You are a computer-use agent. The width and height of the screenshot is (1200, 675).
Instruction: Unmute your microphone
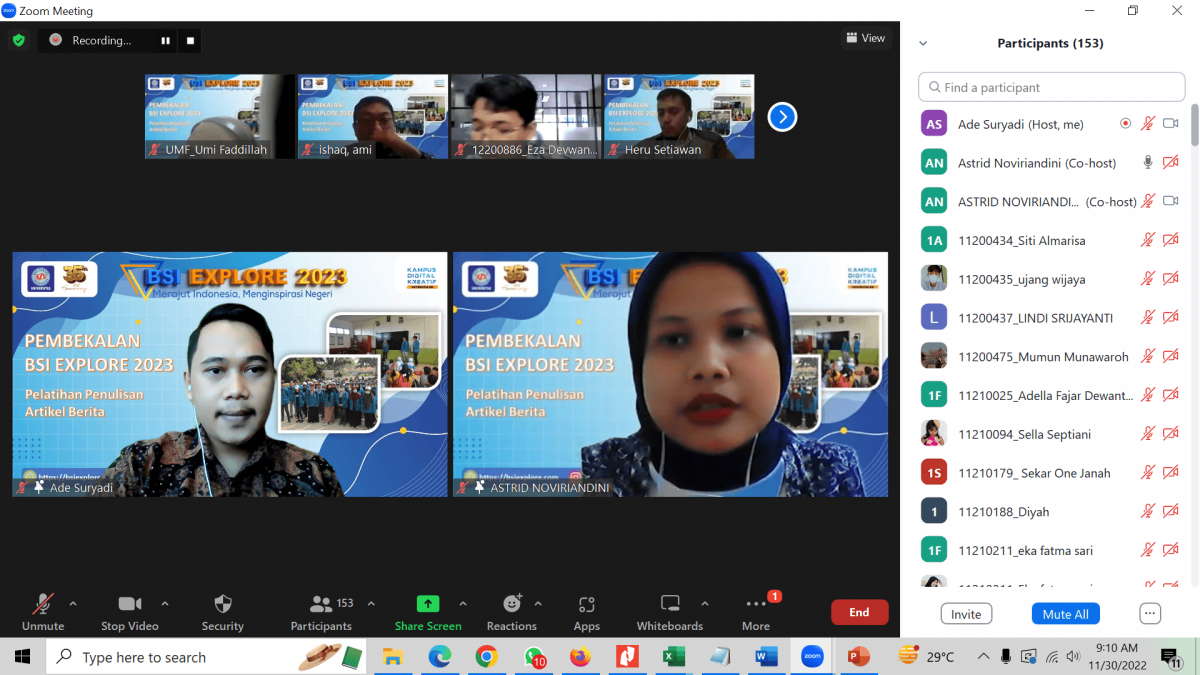point(43,611)
